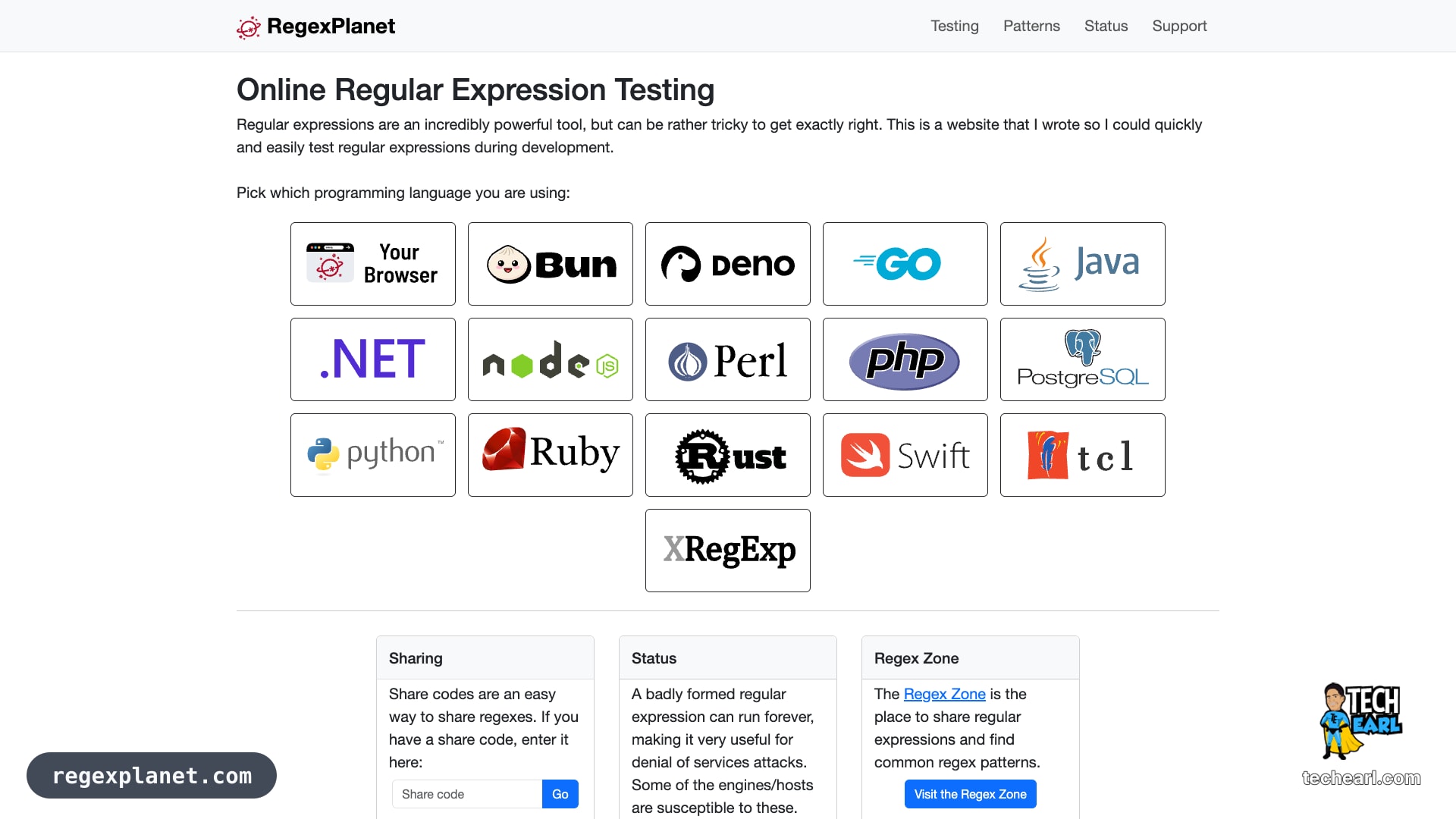Click the Status card header

click(728, 658)
